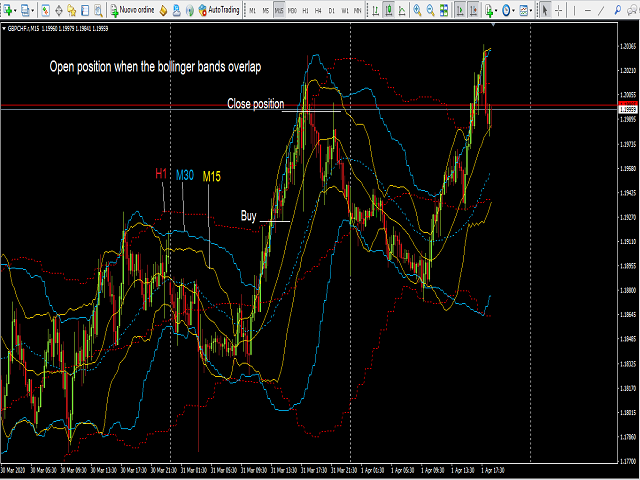Click the MQL5 community user icon
This screenshot has height=480, width=640.
(176, 10)
